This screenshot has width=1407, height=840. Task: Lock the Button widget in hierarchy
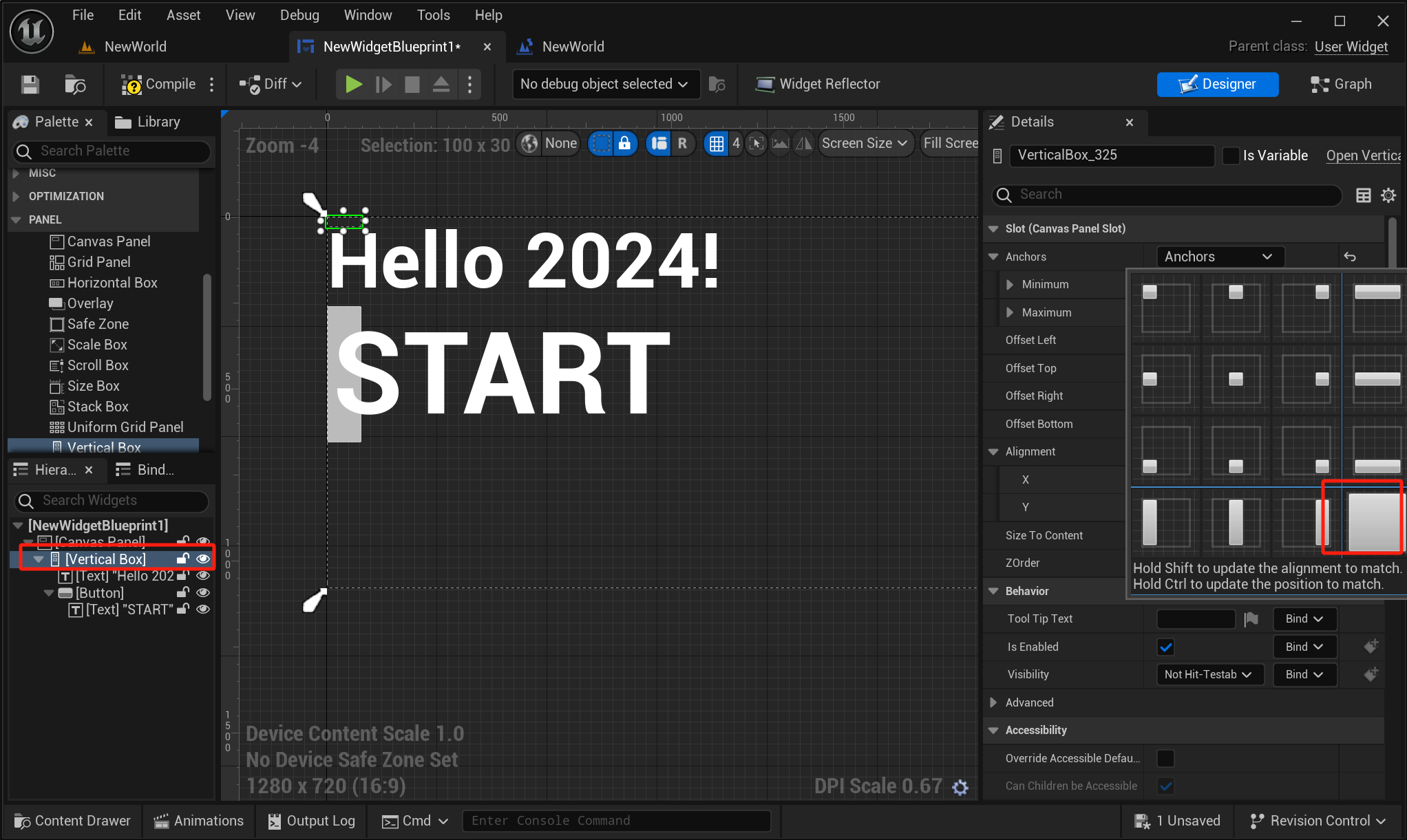[x=182, y=592]
